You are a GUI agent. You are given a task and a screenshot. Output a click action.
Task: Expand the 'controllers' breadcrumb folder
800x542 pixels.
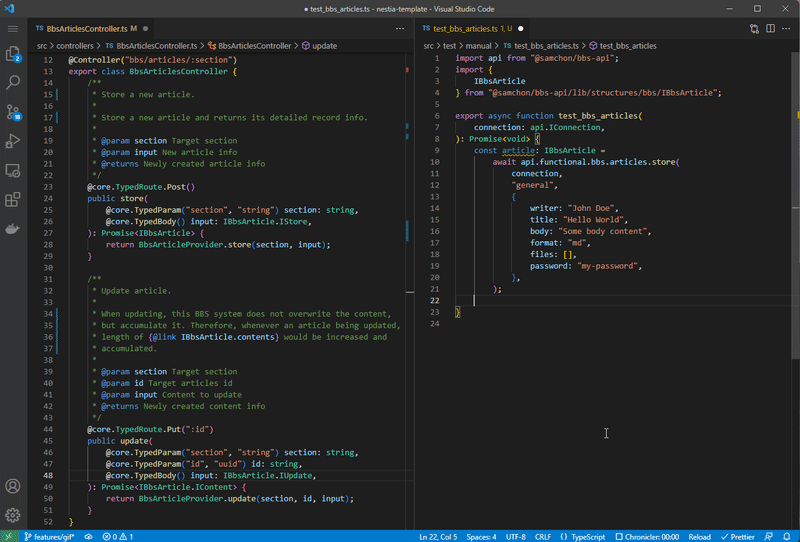click(75, 46)
